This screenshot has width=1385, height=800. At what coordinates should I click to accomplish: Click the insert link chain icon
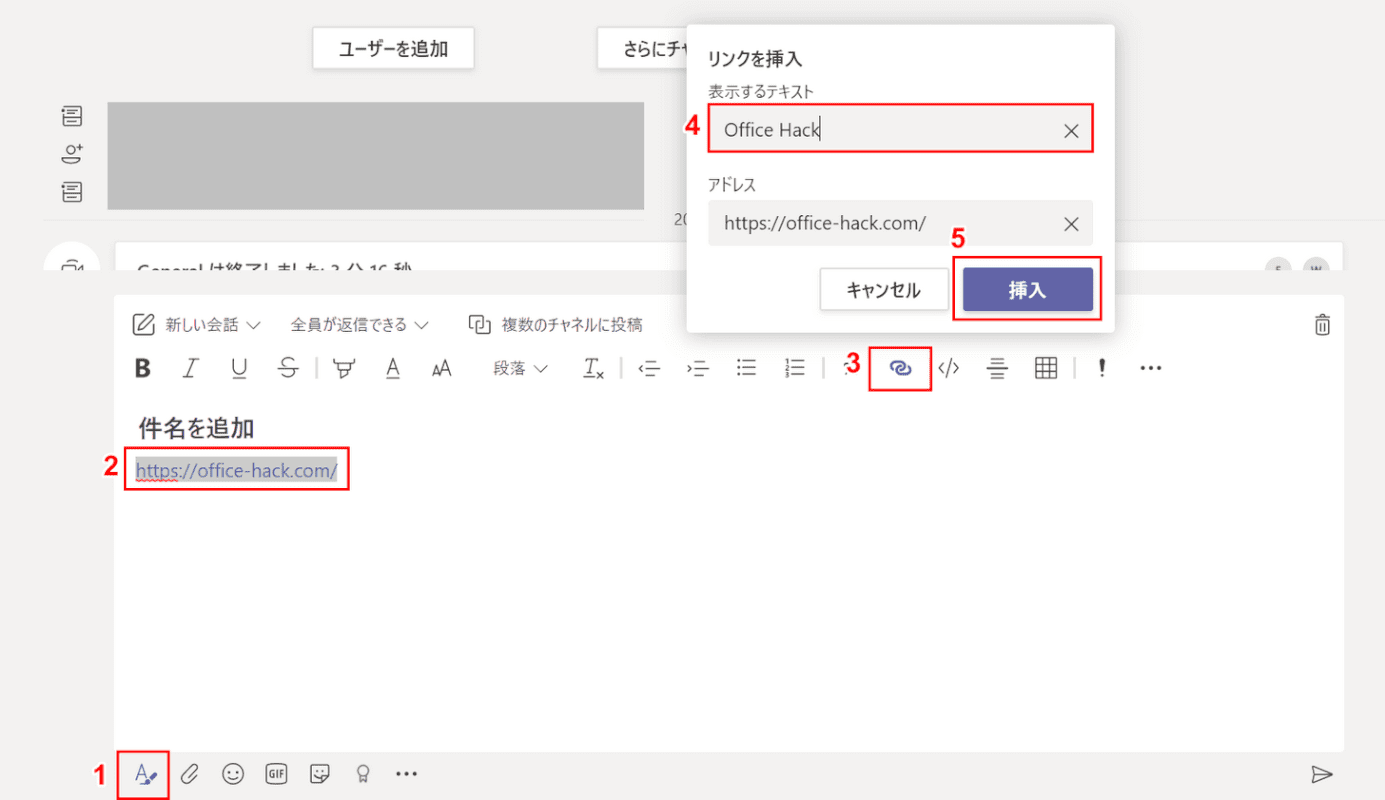pyautogui.click(x=900, y=368)
